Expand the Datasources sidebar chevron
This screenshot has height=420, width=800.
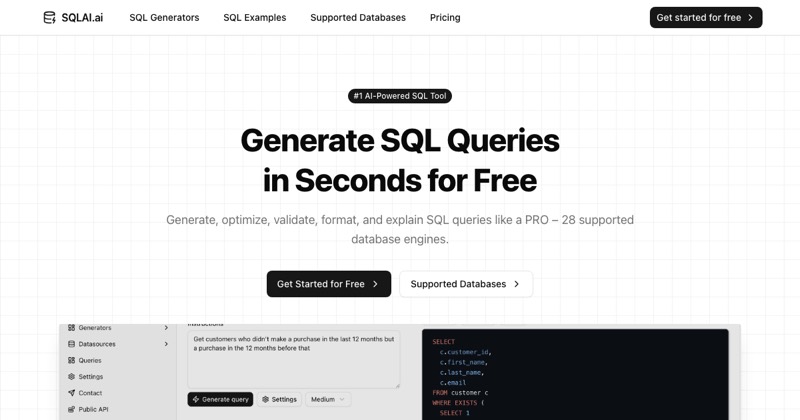click(166, 344)
